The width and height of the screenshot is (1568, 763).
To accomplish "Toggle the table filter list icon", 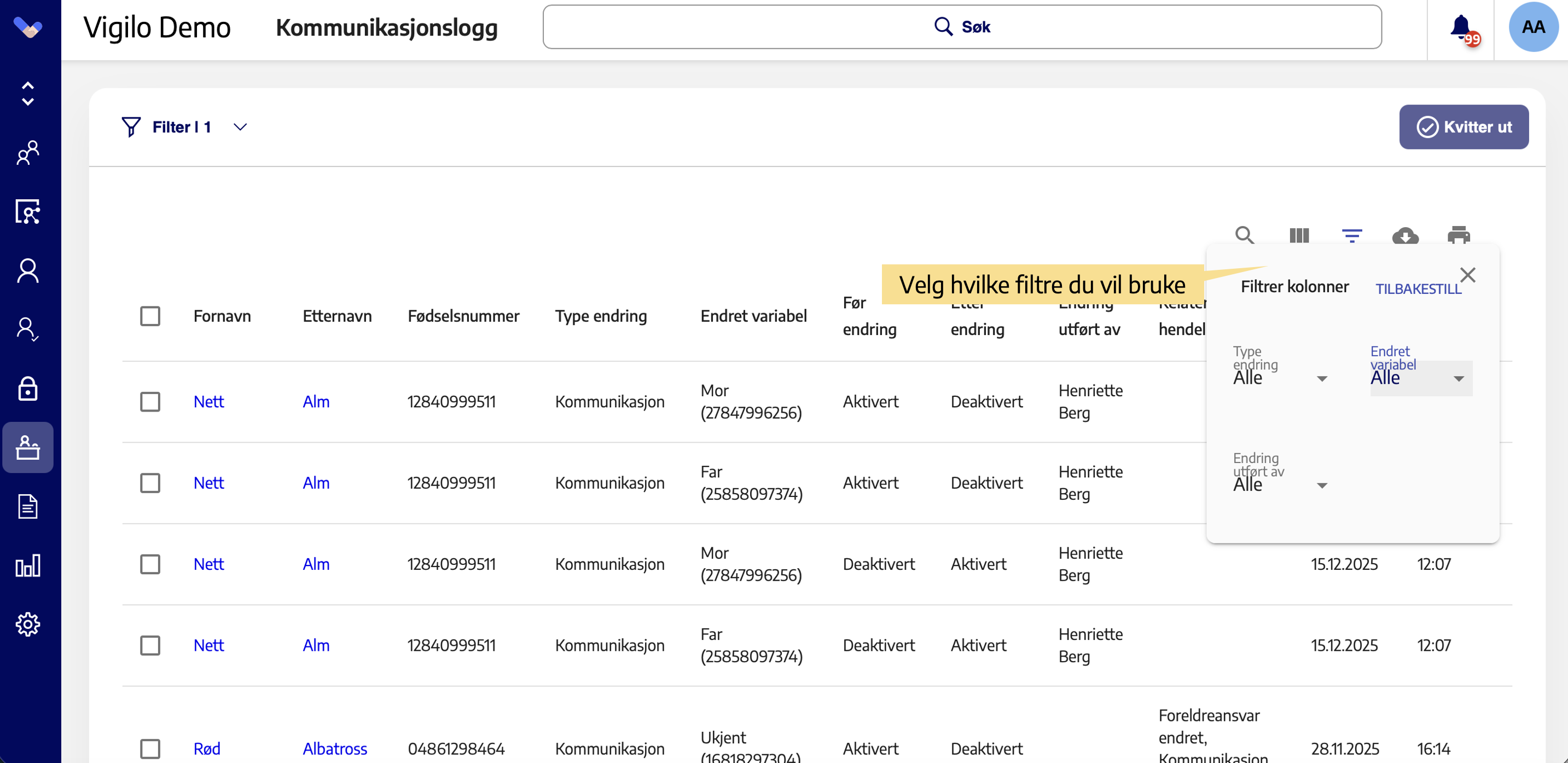I will coord(1352,235).
